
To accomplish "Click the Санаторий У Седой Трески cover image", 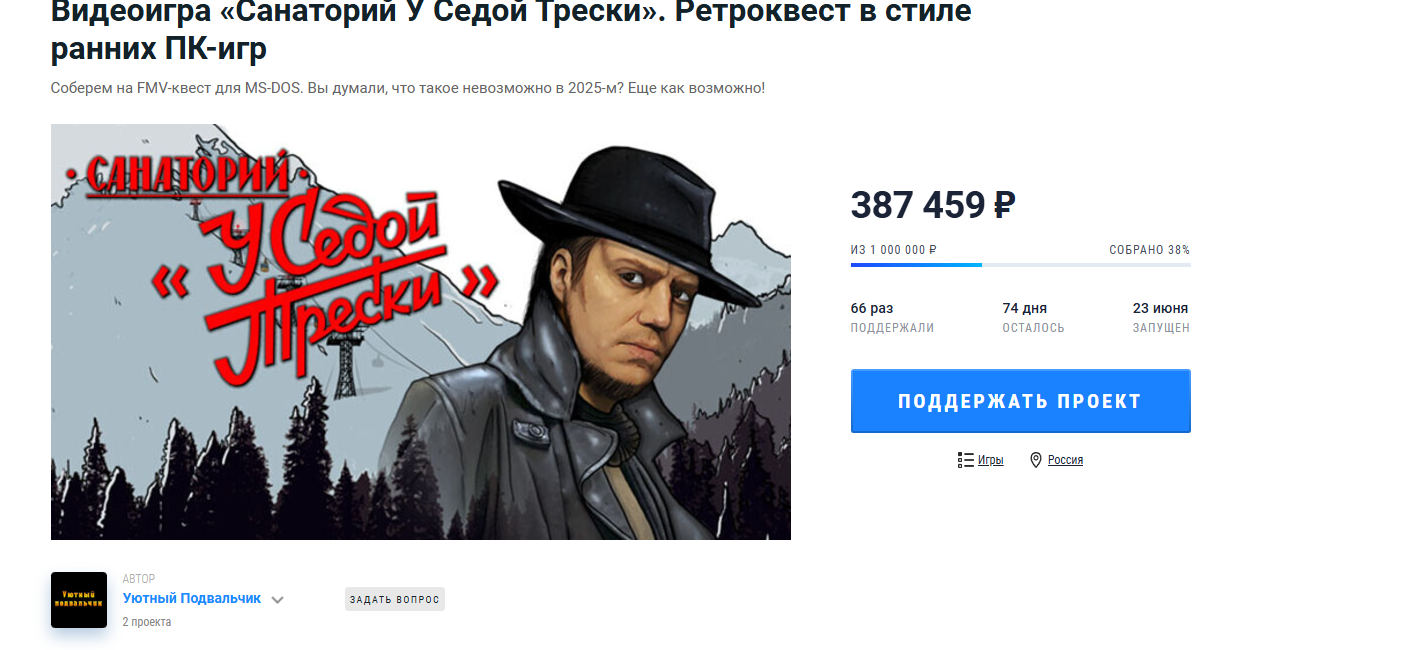I will 421,332.
